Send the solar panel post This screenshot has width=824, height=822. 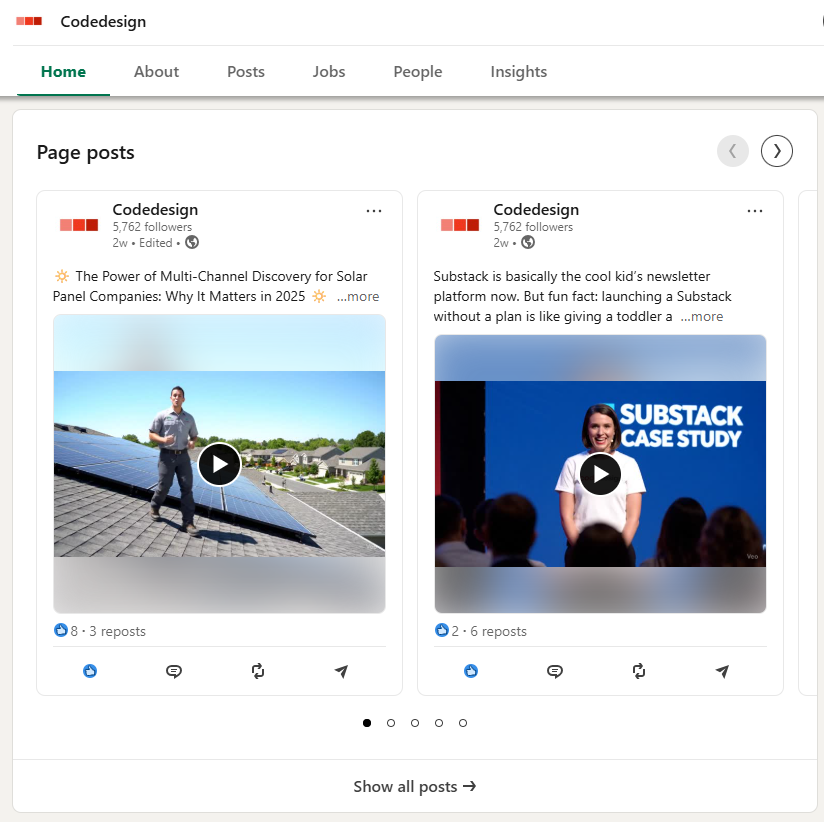[341, 671]
